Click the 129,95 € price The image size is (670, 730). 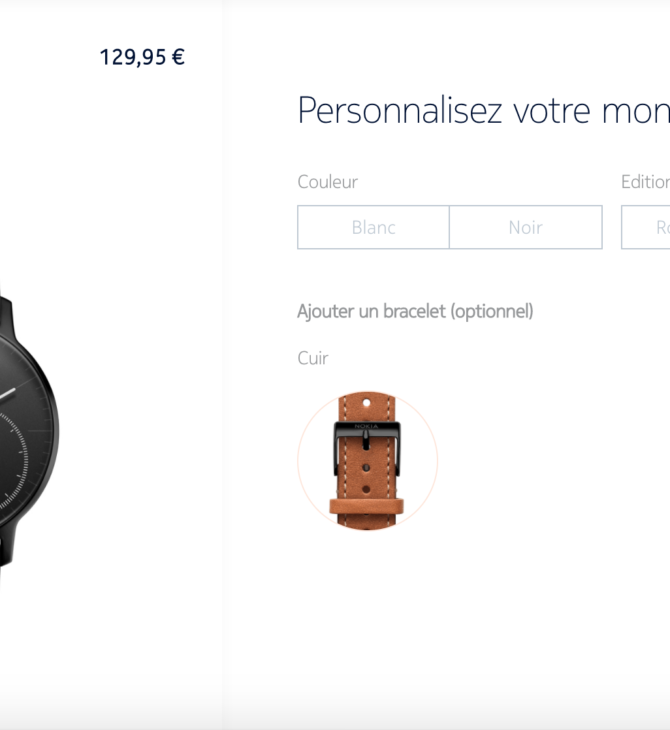142,57
